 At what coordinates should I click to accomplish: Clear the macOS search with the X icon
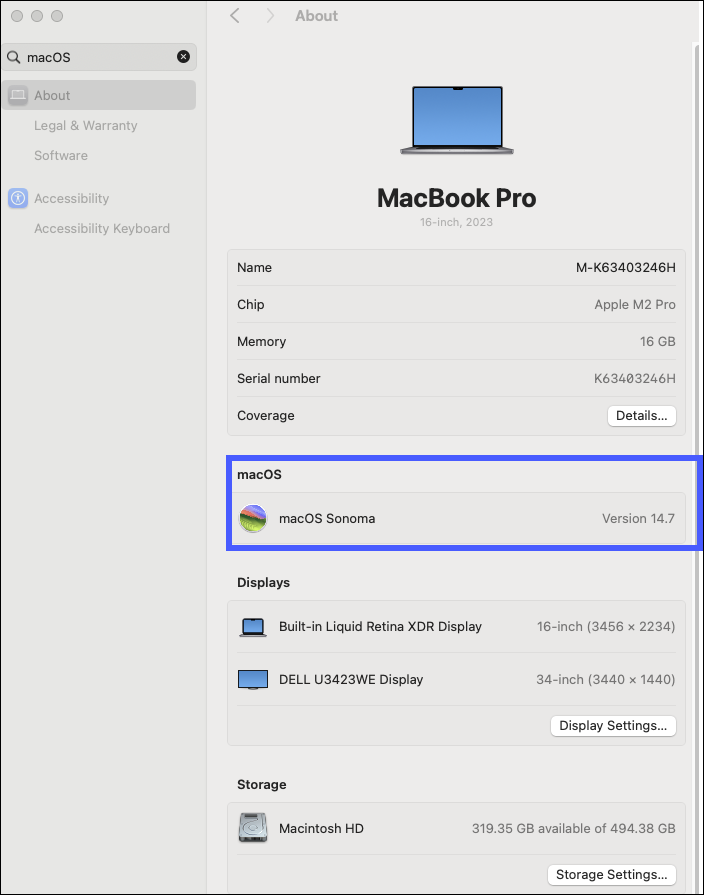183,57
